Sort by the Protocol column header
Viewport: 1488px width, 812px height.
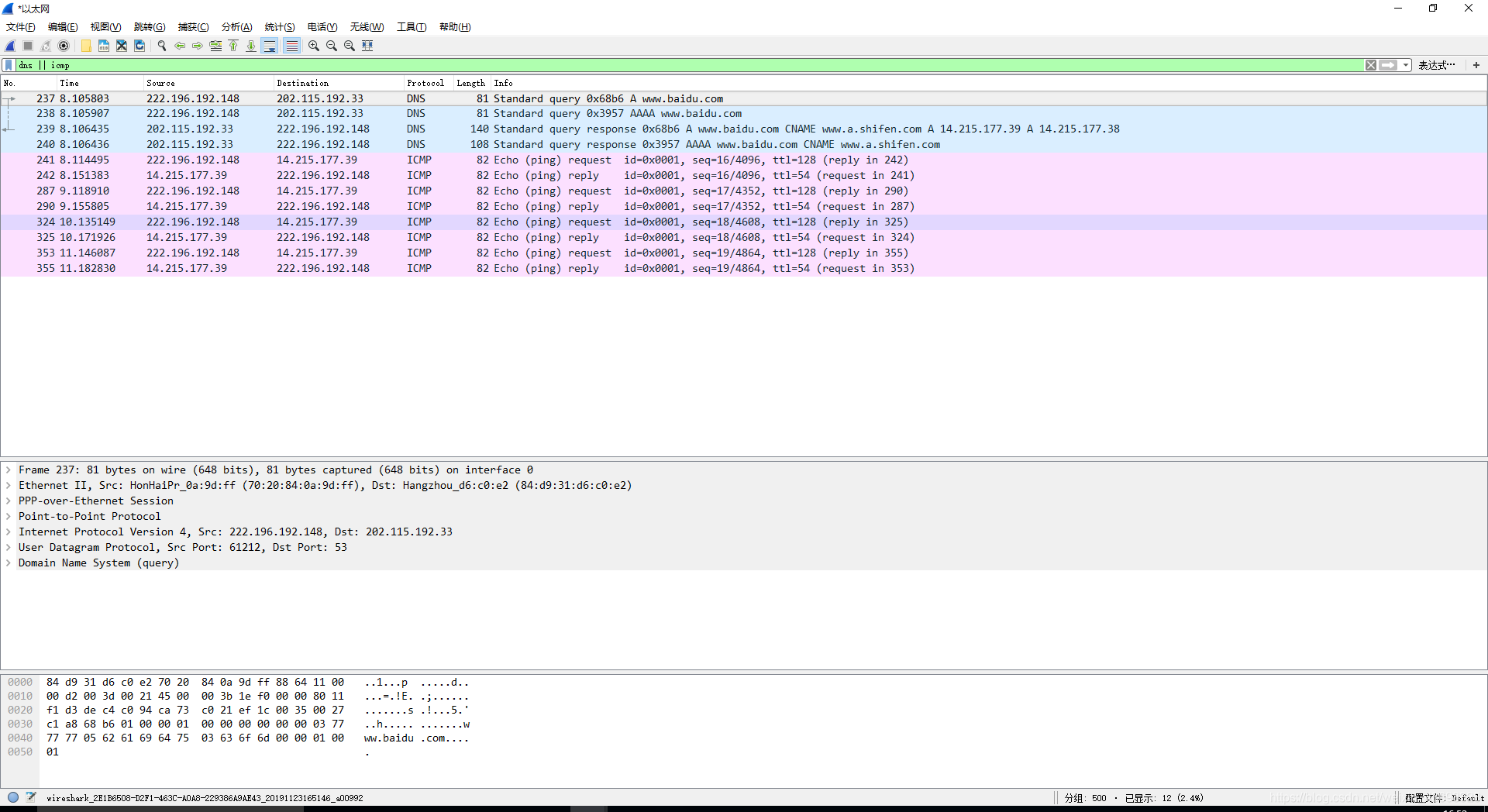[x=429, y=83]
